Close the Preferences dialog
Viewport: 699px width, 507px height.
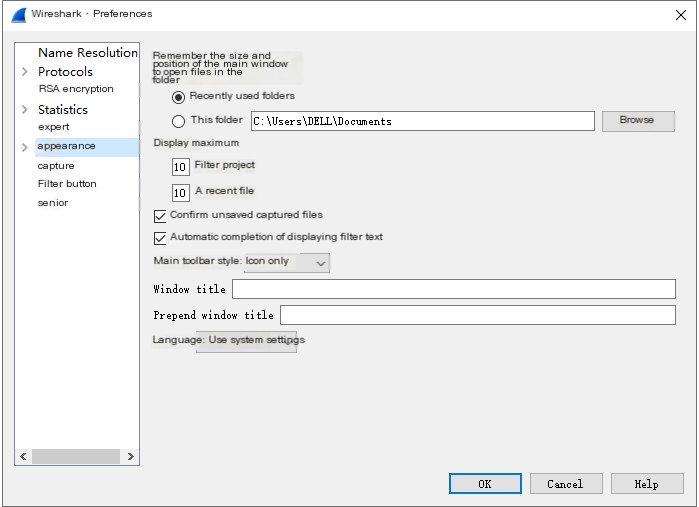680,15
